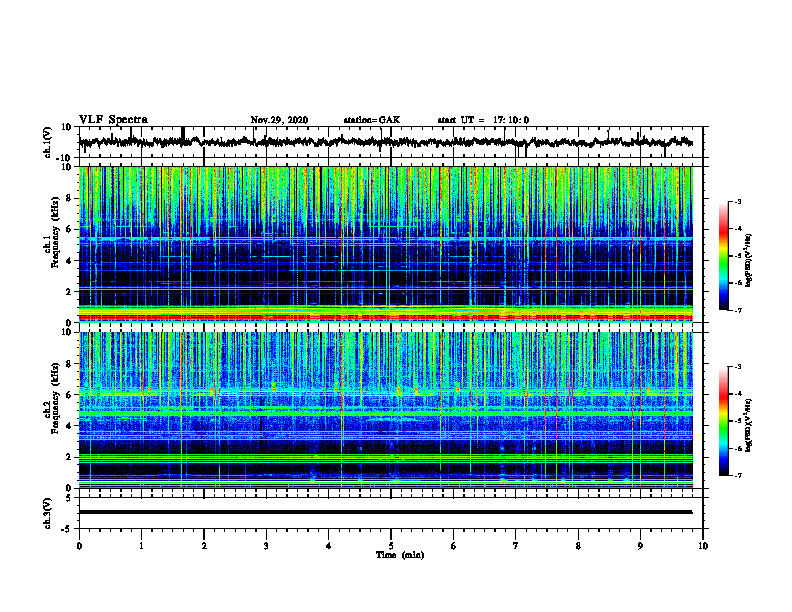Click the "-7" label on ch.1 color bar
Image resolution: width=792 pixels, height=612 pixels.
[x=737, y=310]
